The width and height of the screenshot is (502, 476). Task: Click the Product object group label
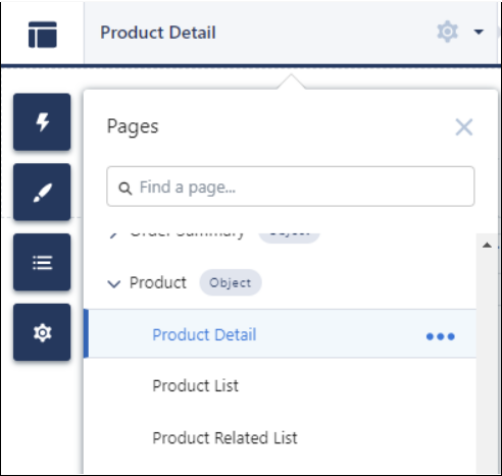pos(158,283)
